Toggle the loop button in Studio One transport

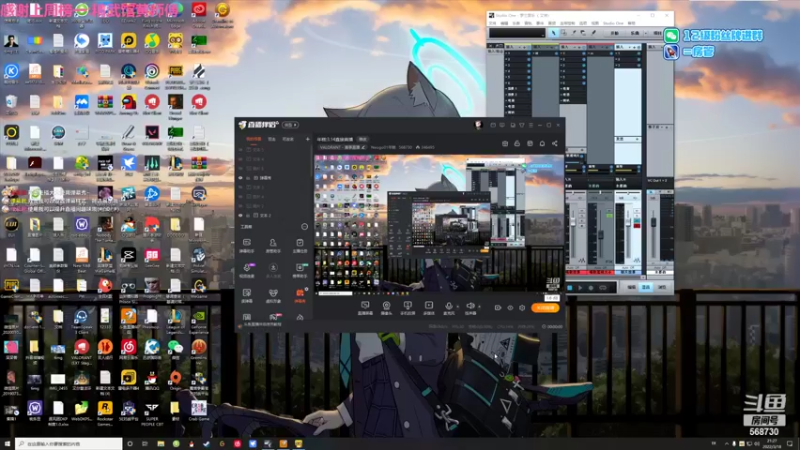pos(603,288)
